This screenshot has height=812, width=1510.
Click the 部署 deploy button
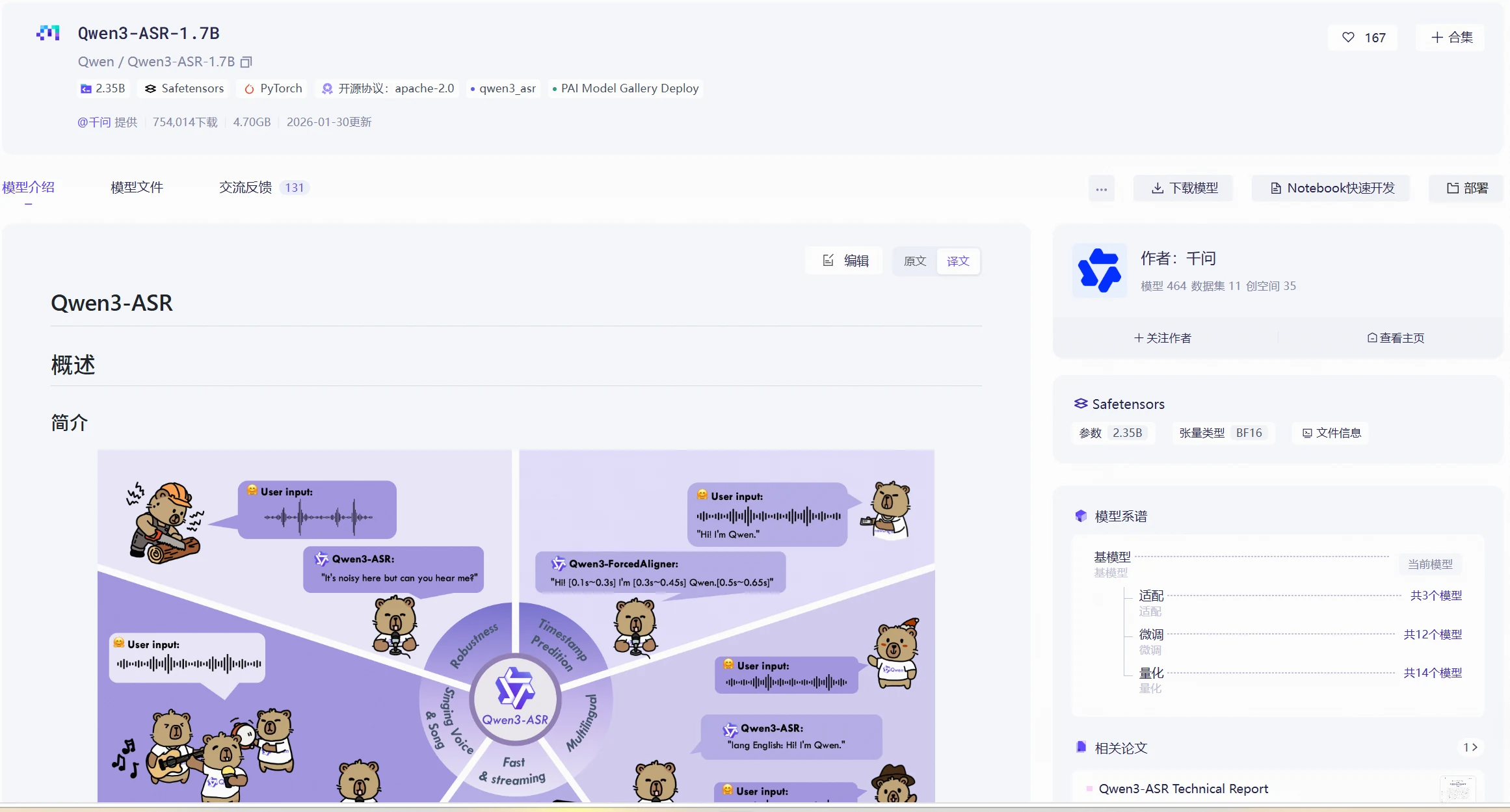1467,188
